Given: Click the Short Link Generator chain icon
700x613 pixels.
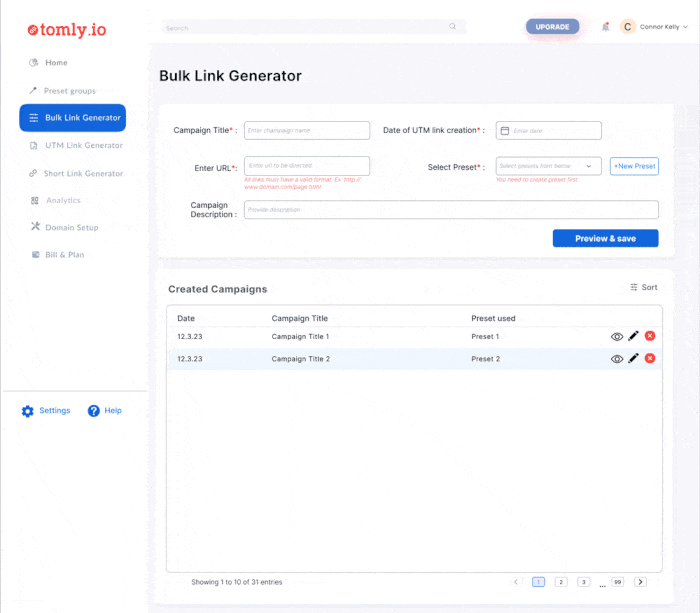Looking at the screenshot, I should coord(33,173).
